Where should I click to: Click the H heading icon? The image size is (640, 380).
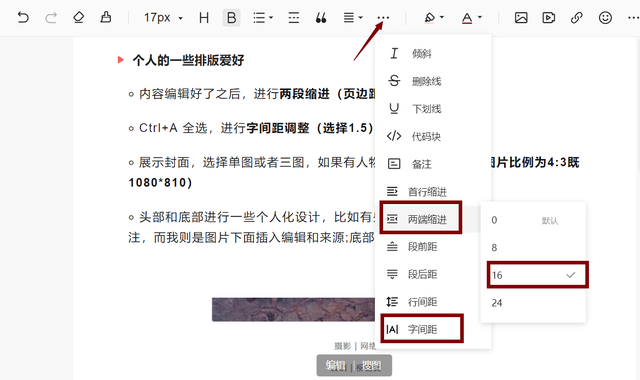[204, 18]
